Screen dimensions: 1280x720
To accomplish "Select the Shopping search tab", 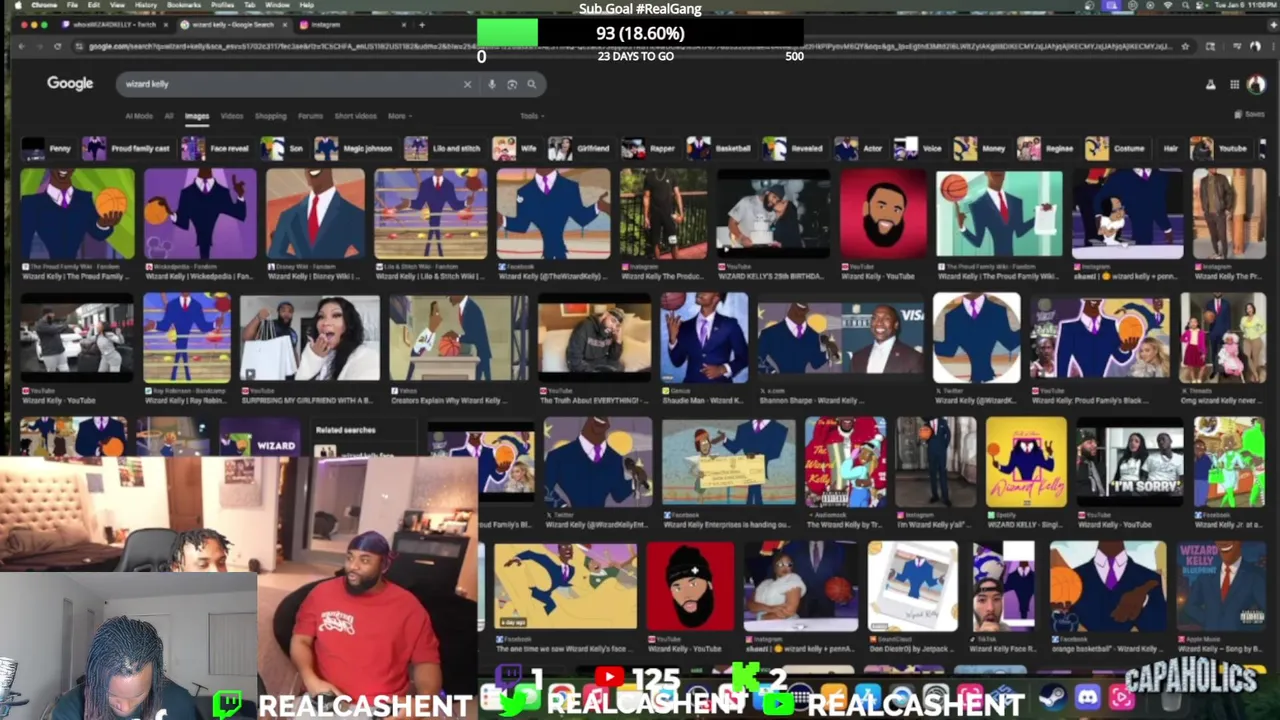I will 270,116.
